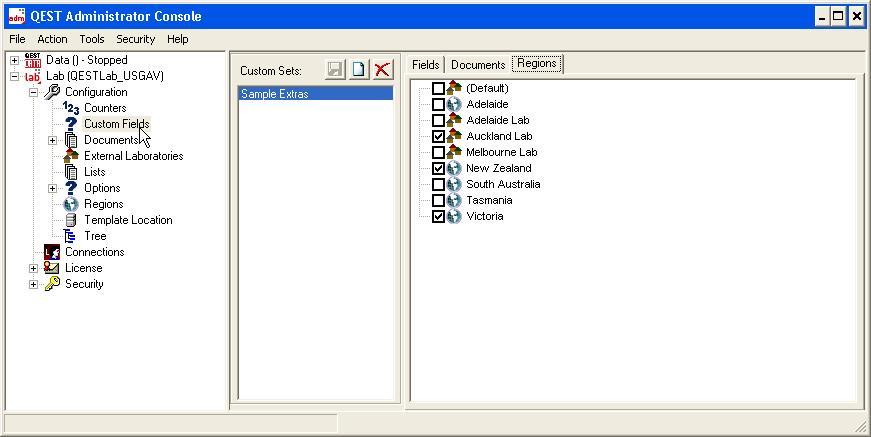Click the Security key icon in tree
The width and height of the screenshot is (871, 437).
(x=51, y=284)
